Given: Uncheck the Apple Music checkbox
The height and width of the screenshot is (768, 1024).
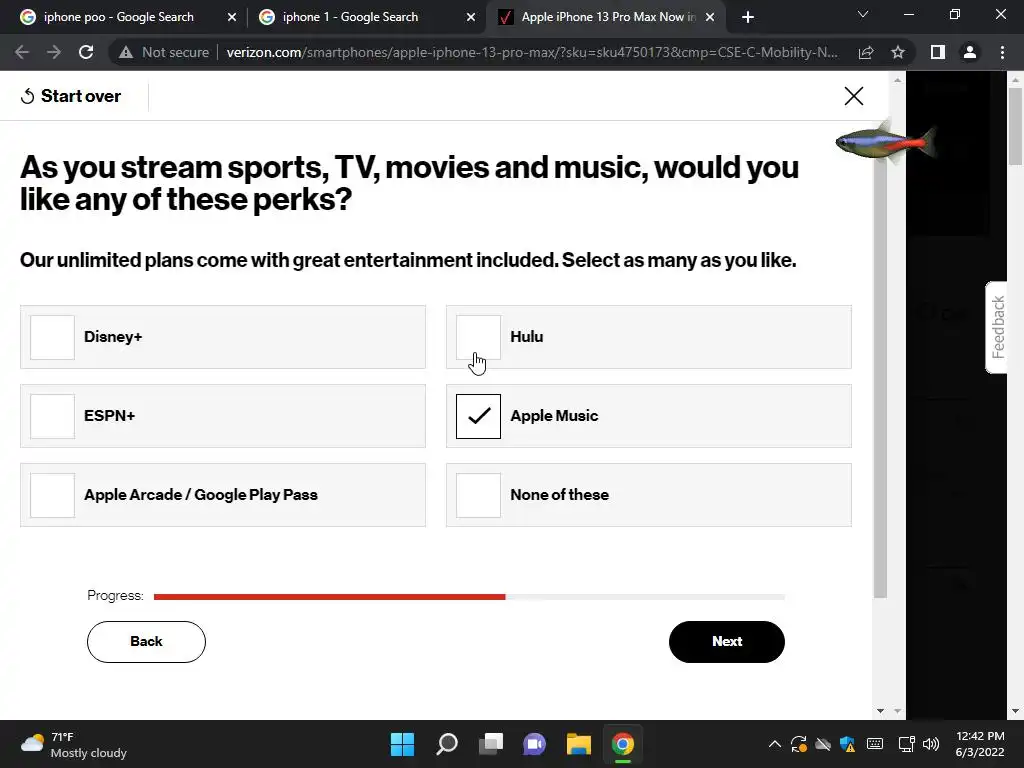Looking at the screenshot, I should [x=478, y=416].
